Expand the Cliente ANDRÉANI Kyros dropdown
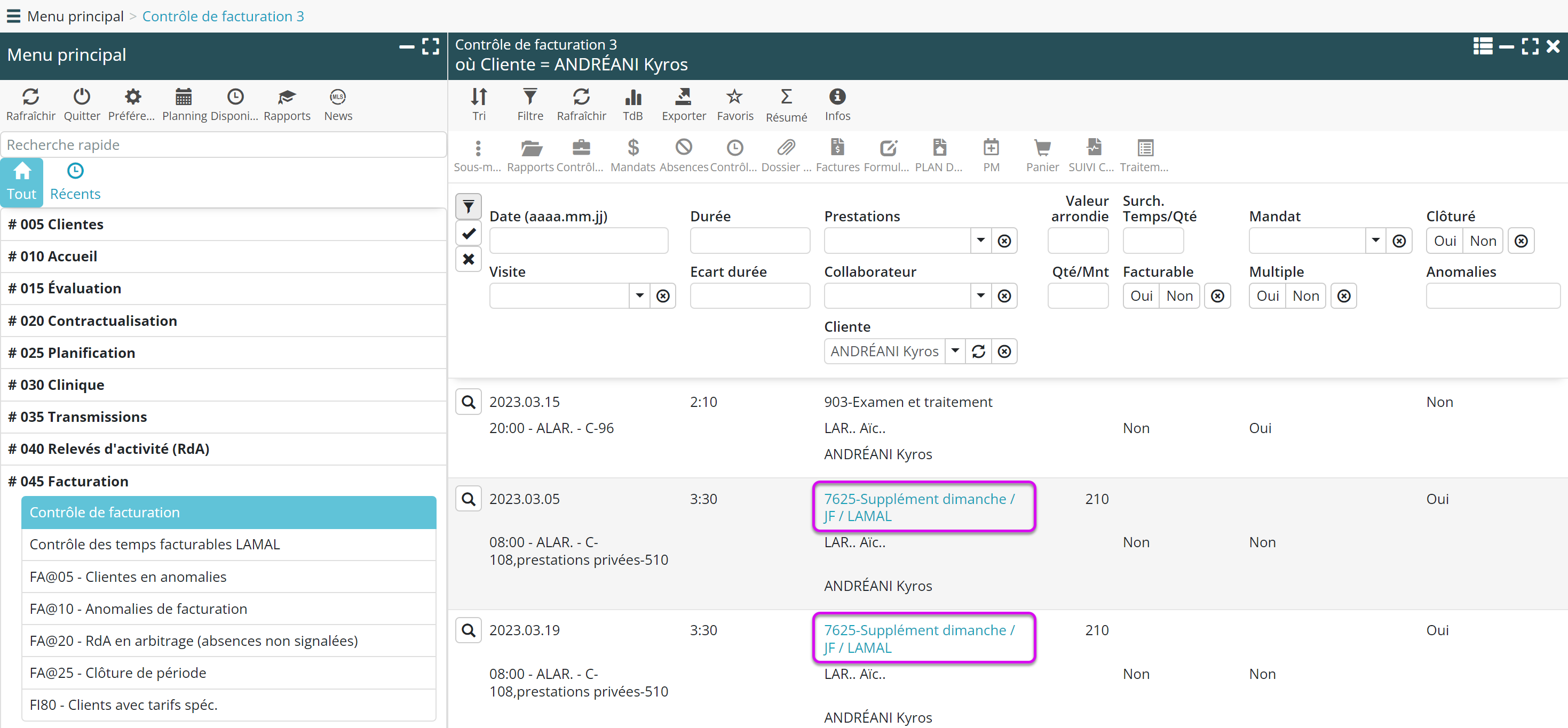The height and width of the screenshot is (728, 1568). pos(954,351)
